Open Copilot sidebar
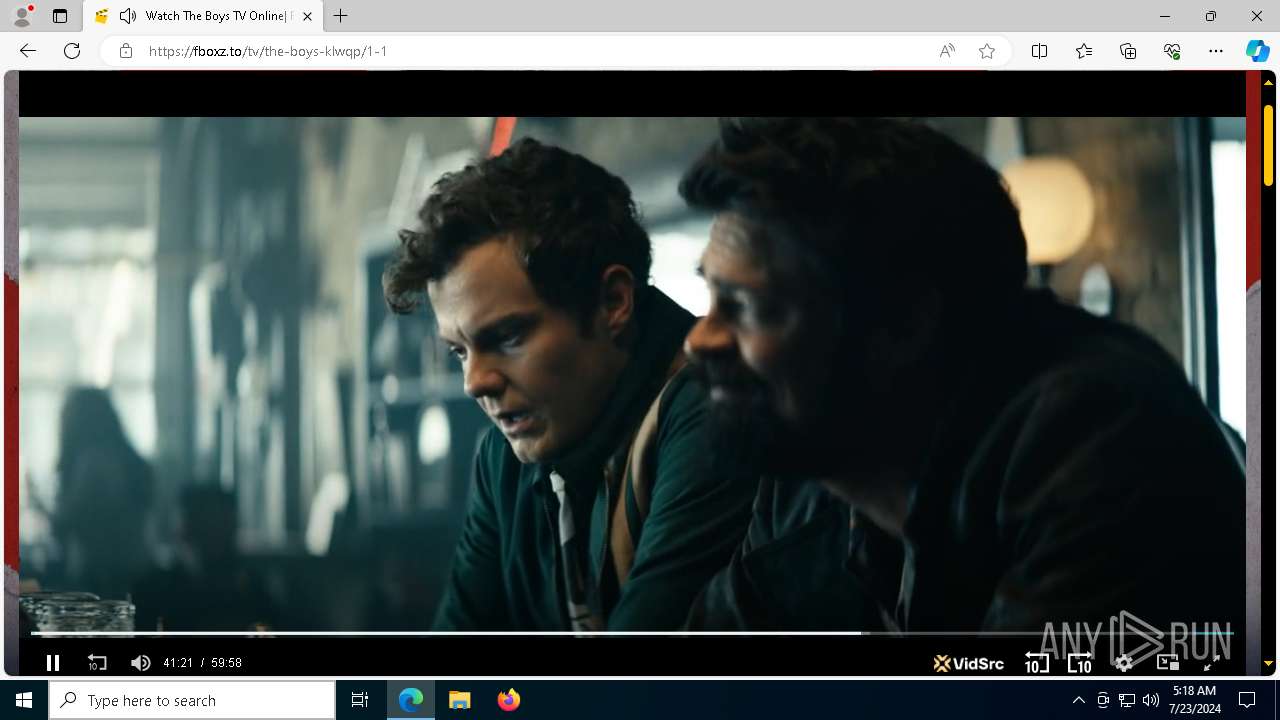 click(x=1257, y=51)
